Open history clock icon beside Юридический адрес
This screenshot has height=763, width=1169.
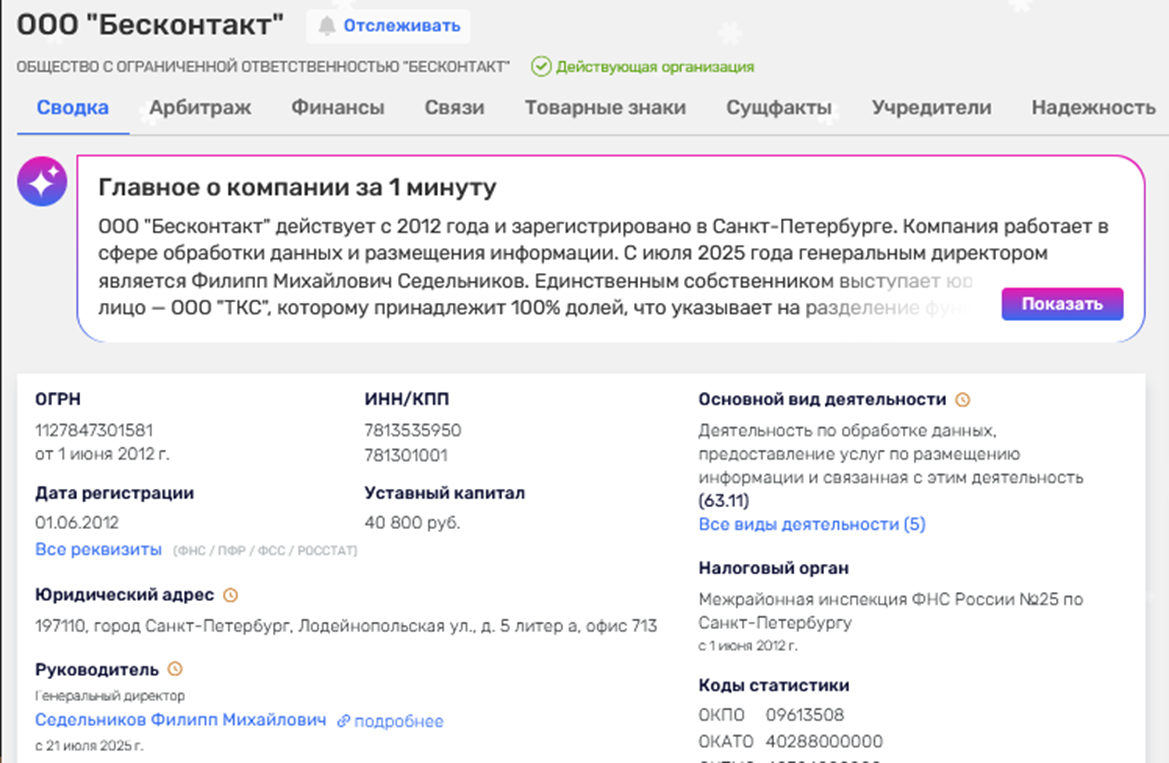point(230,595)
